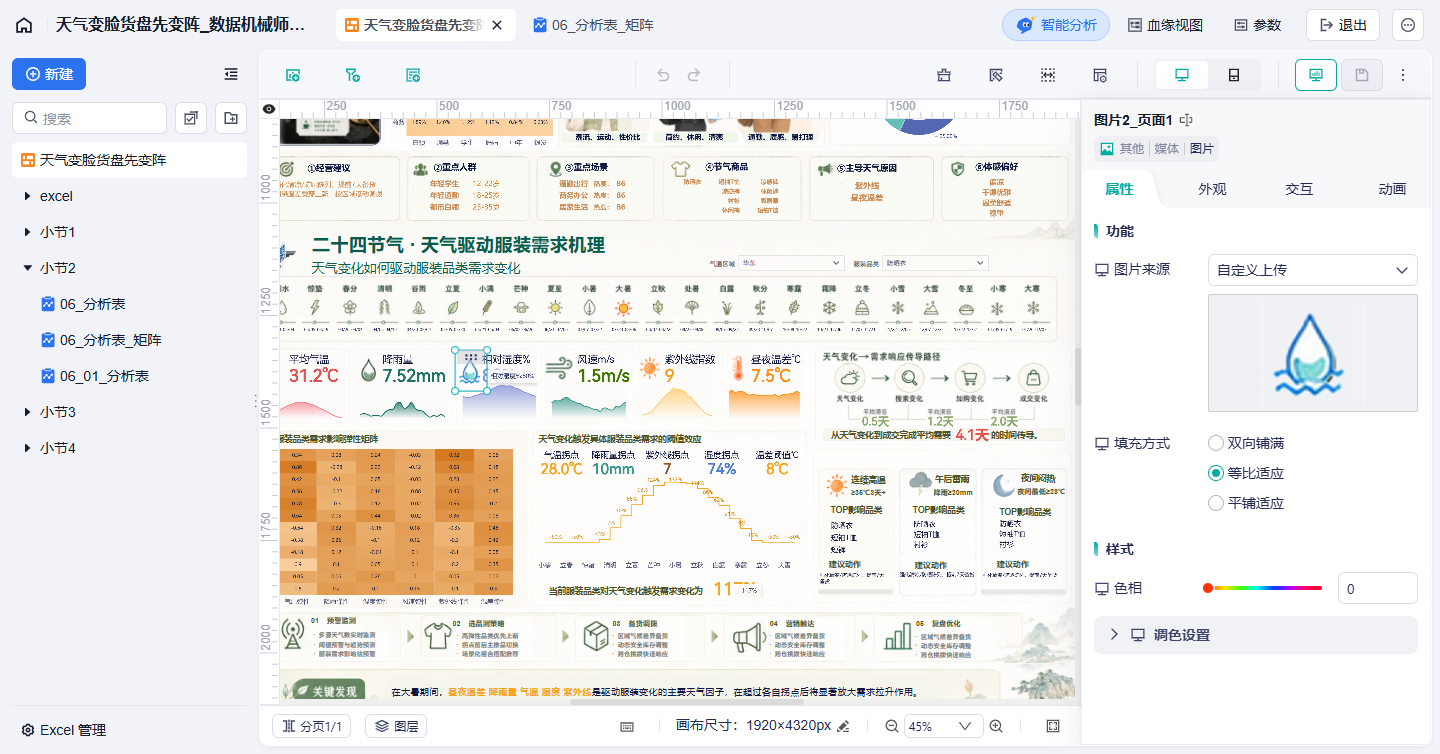This screenshot has height=754, width=1440.
Task: Expand the 小节3 tree node
Action: pyautogui.click(x=26, y=412)
